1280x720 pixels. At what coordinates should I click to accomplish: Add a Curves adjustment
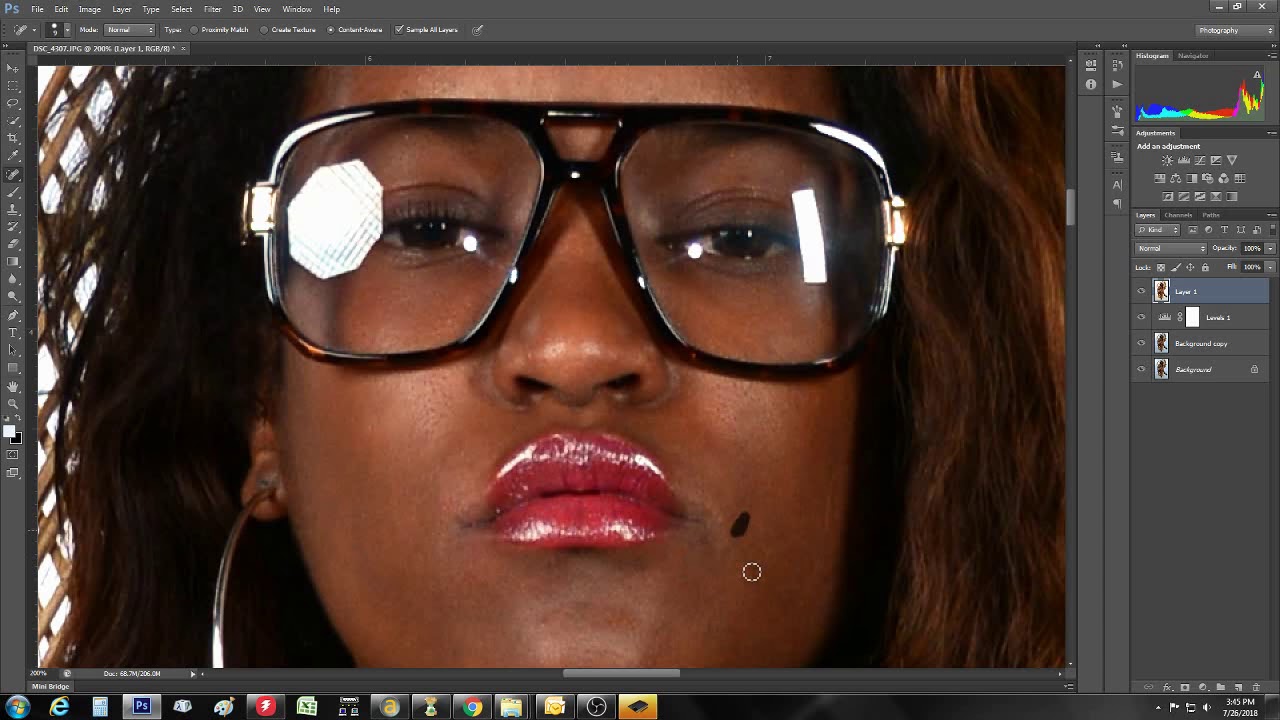[1200, 160]
